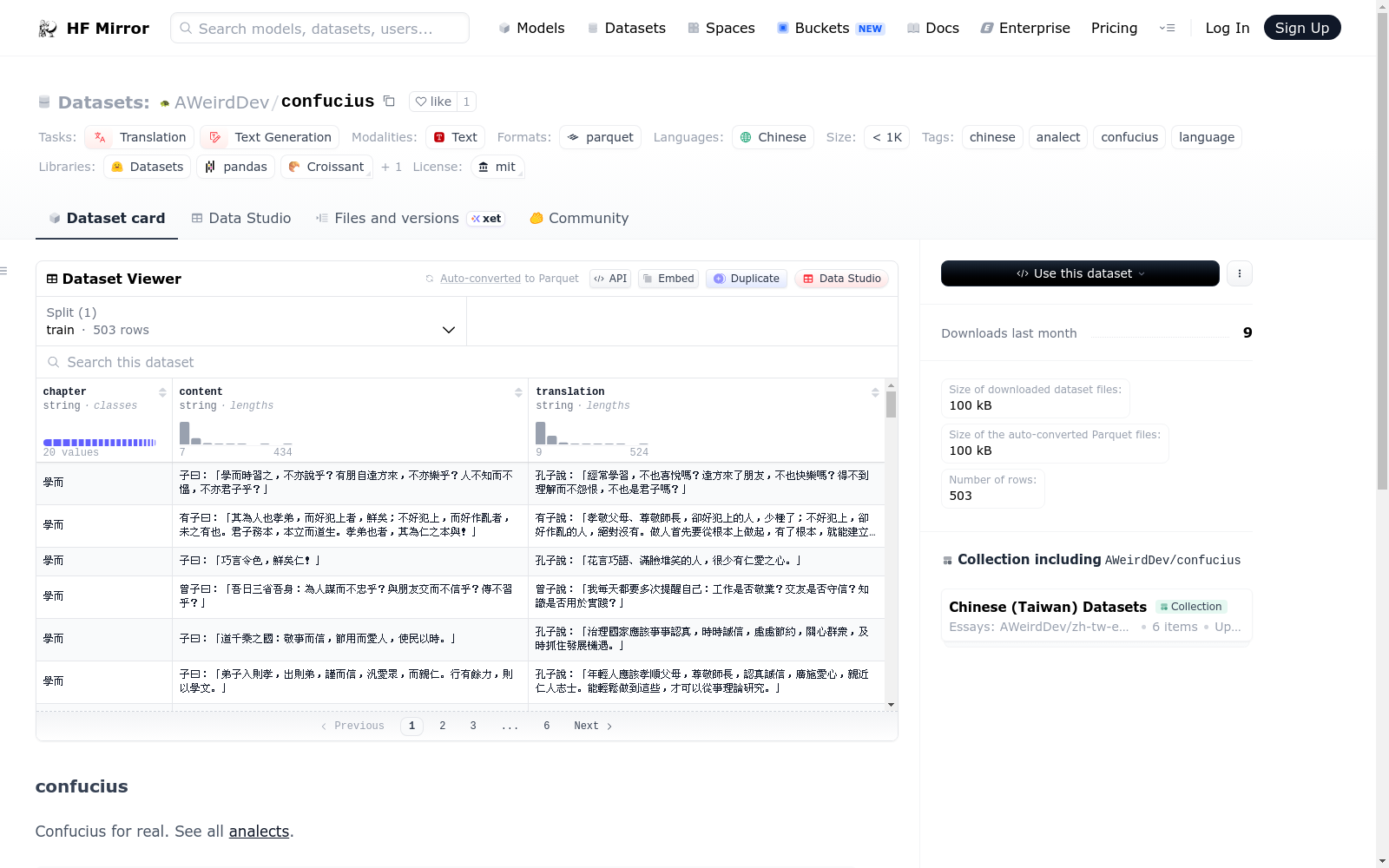Open Docs in the navigation
The image size is (1389, 868).
pos(932,28)
